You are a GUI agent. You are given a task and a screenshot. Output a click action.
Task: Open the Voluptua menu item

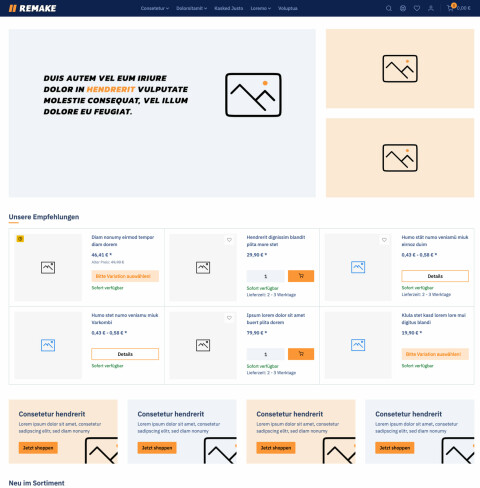coord(288,8)
